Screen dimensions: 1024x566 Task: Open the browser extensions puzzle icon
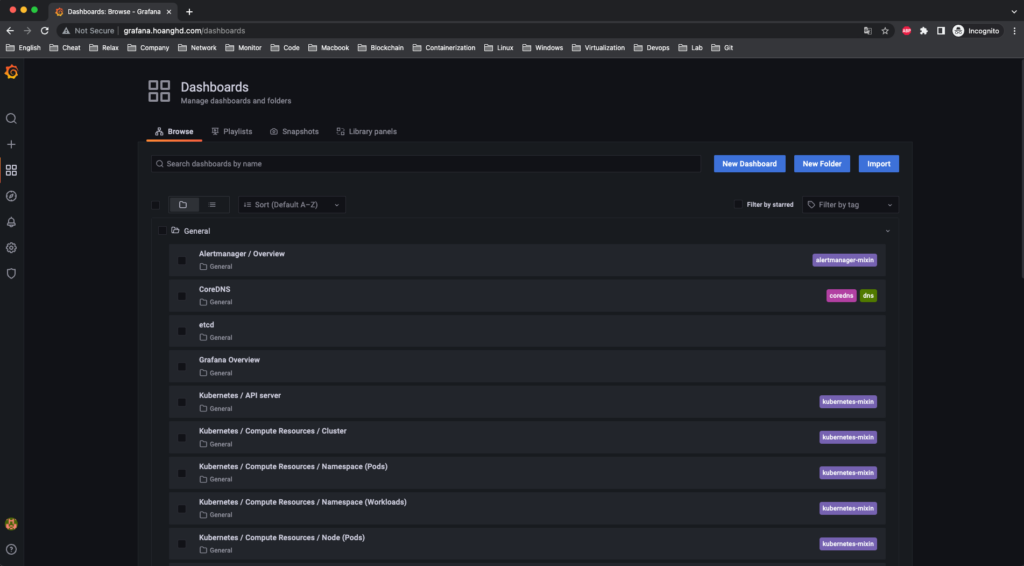point(923,31)
